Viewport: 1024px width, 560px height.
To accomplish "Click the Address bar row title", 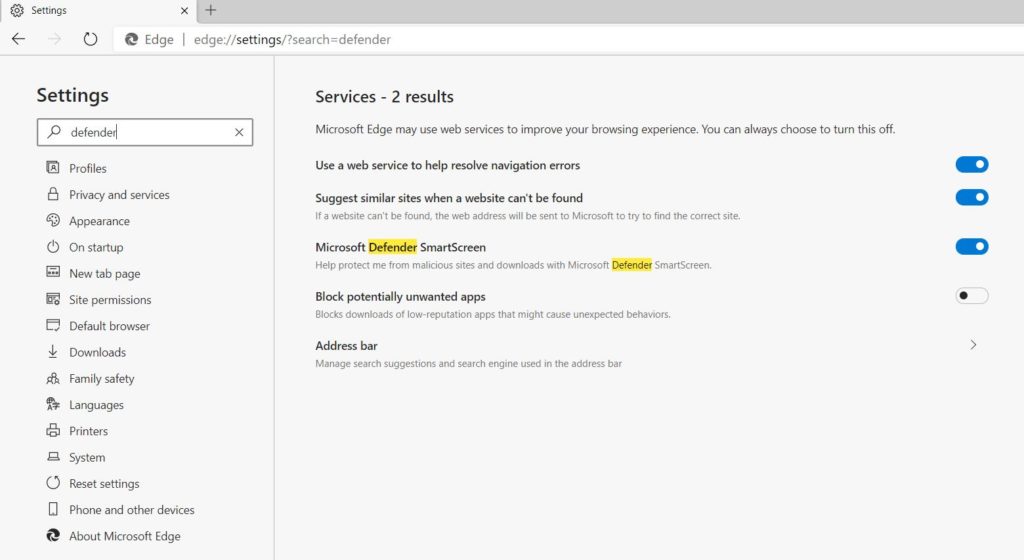I will tap(346, 345).
